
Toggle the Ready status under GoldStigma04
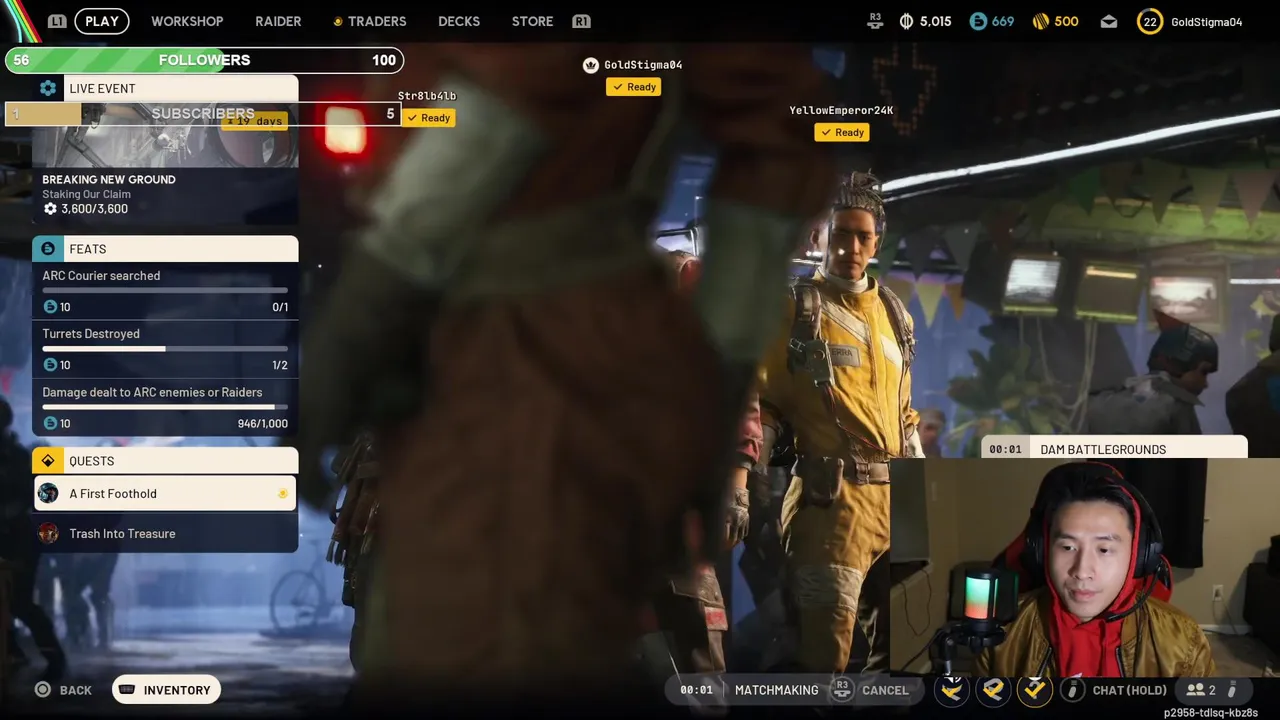coord(633,87)
